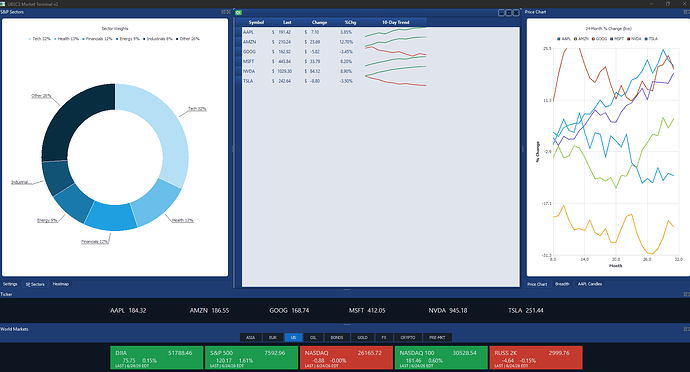Click the World Markets panel options icon
Viewport: 690px width, 372px height.
pyautogui.click(x=686, y=329)
